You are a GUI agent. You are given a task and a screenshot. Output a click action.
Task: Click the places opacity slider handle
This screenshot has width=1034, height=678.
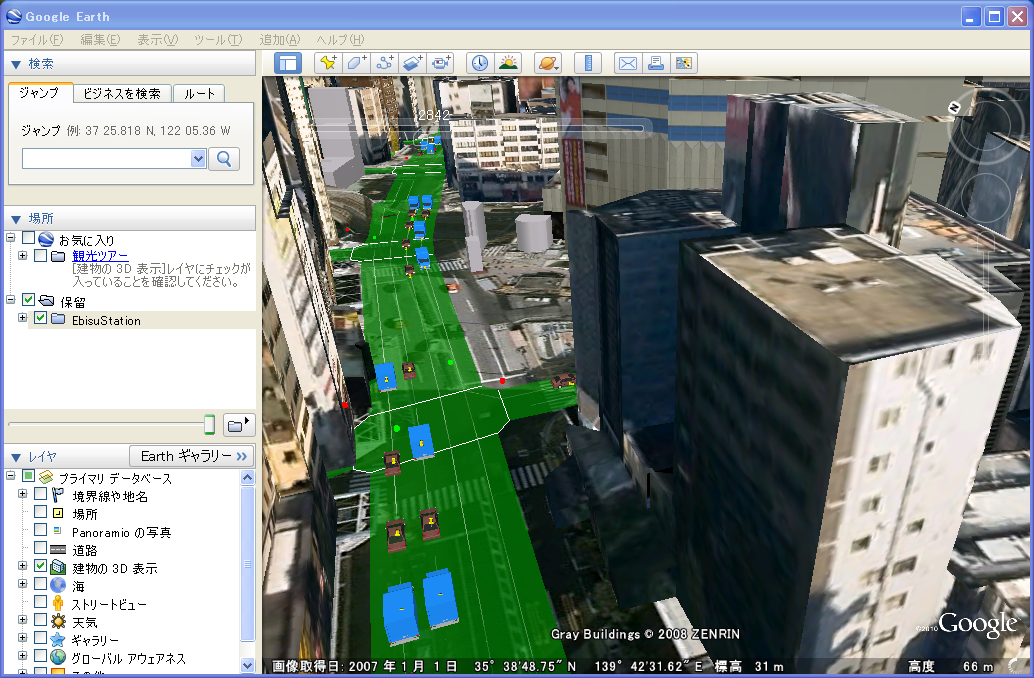coord(210,425)
